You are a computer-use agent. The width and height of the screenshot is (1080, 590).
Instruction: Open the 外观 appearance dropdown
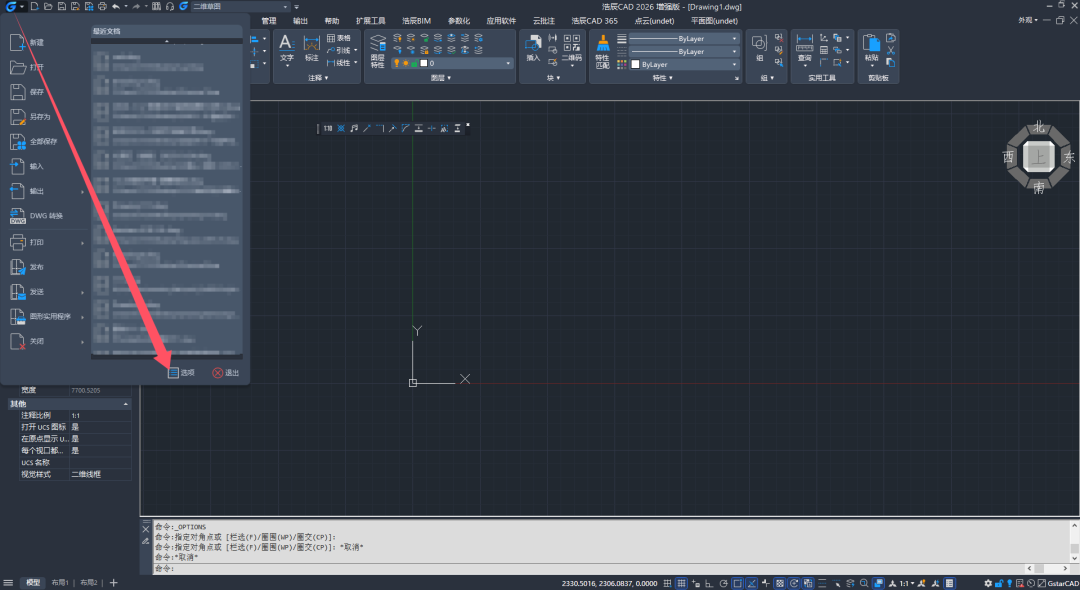pos(1028,20)
